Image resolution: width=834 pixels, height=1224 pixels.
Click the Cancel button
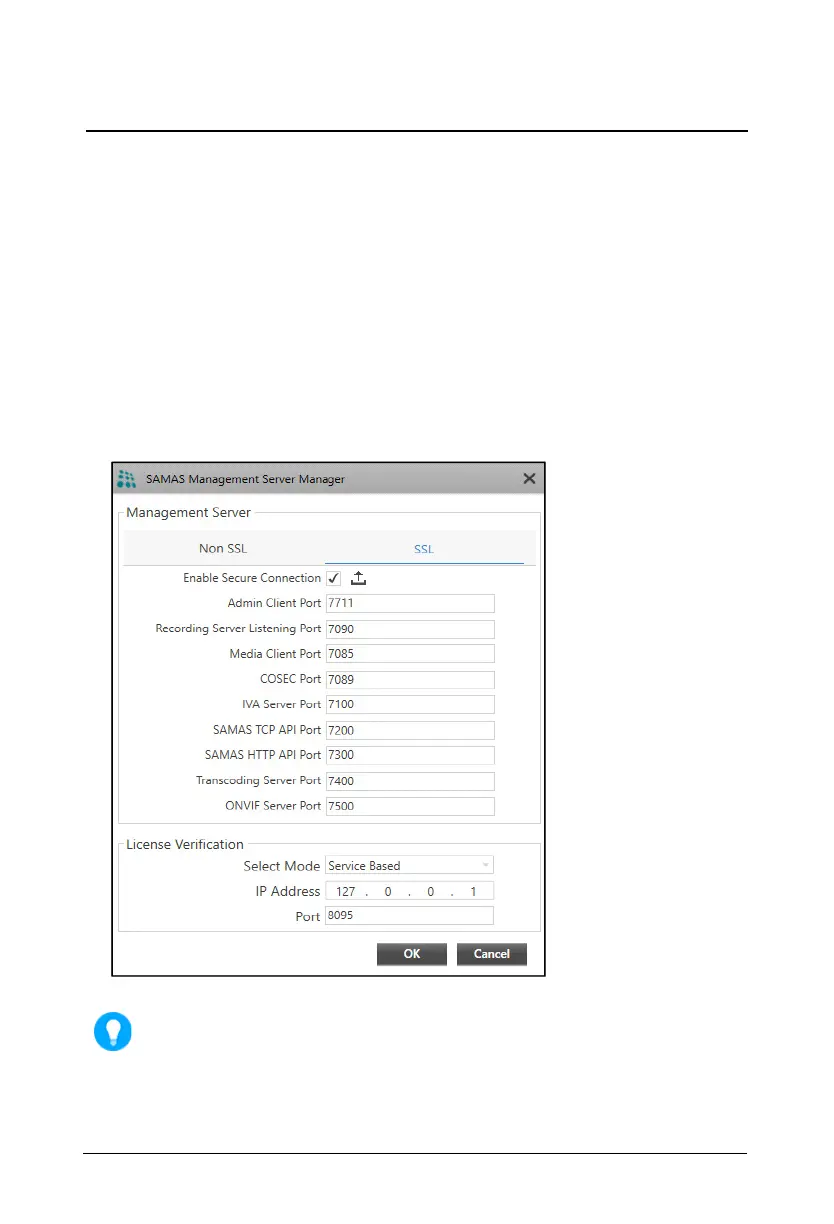click(492, 954)
